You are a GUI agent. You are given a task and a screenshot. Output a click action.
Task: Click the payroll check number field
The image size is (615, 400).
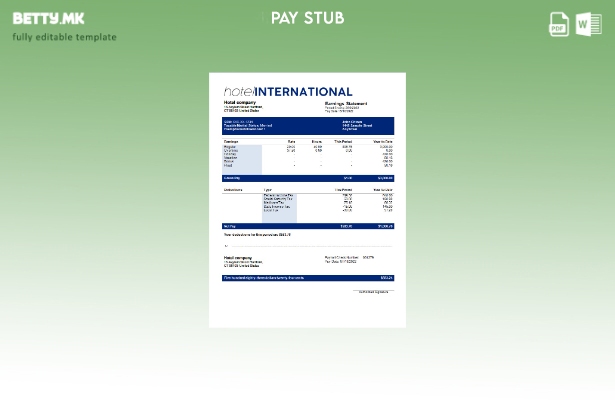[349, 257]
